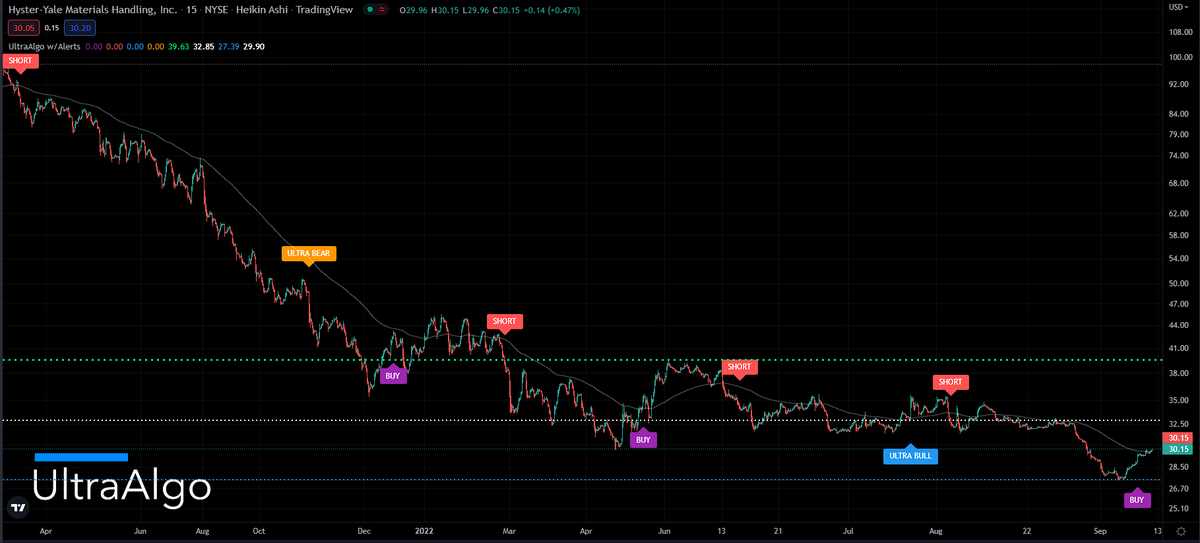Image resolution: width=1200 pixels, height=543 pixels.
Task: Click the open price O29.96 readout
Action: pos(413,10)
